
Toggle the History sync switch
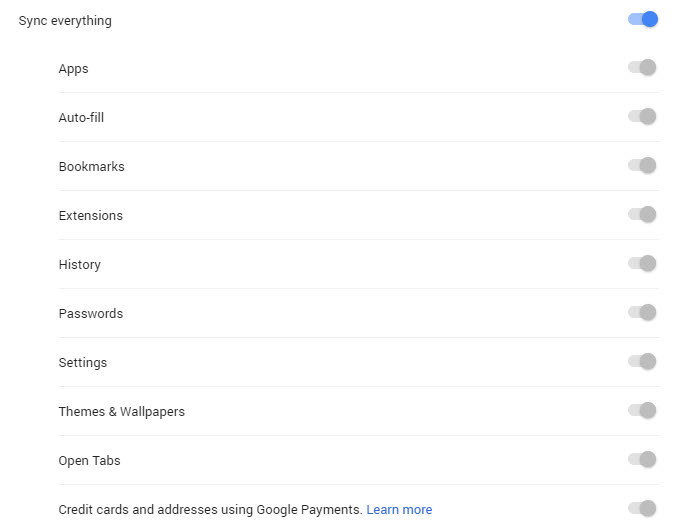(x=642, y=264)
